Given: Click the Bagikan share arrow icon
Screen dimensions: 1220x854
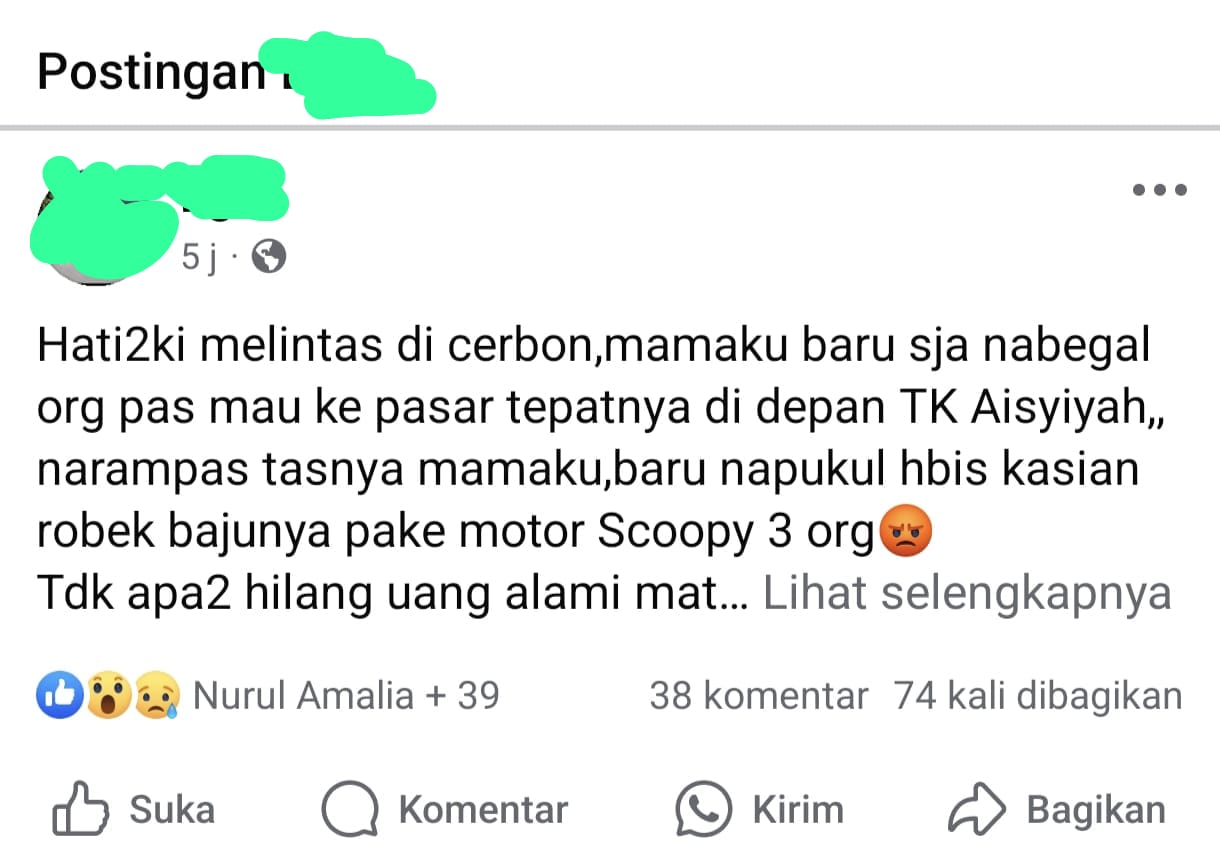Looking at the screenshot, I should pyautogui.click(x=976, y=809).
